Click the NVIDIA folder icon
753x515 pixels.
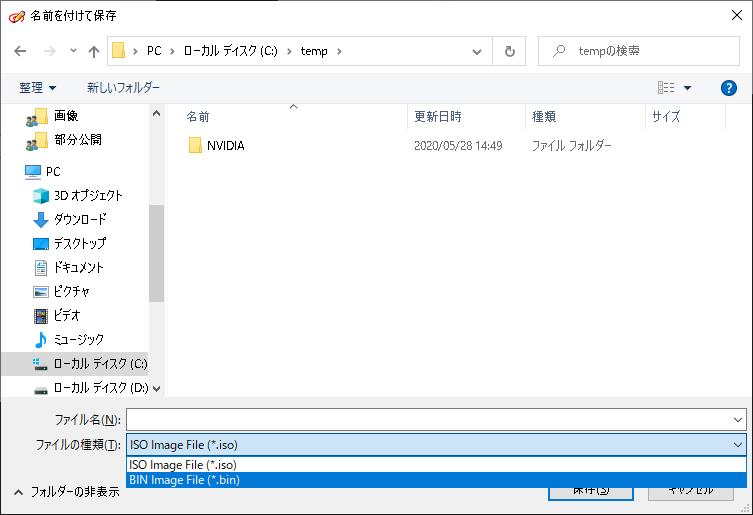[195, 145]
